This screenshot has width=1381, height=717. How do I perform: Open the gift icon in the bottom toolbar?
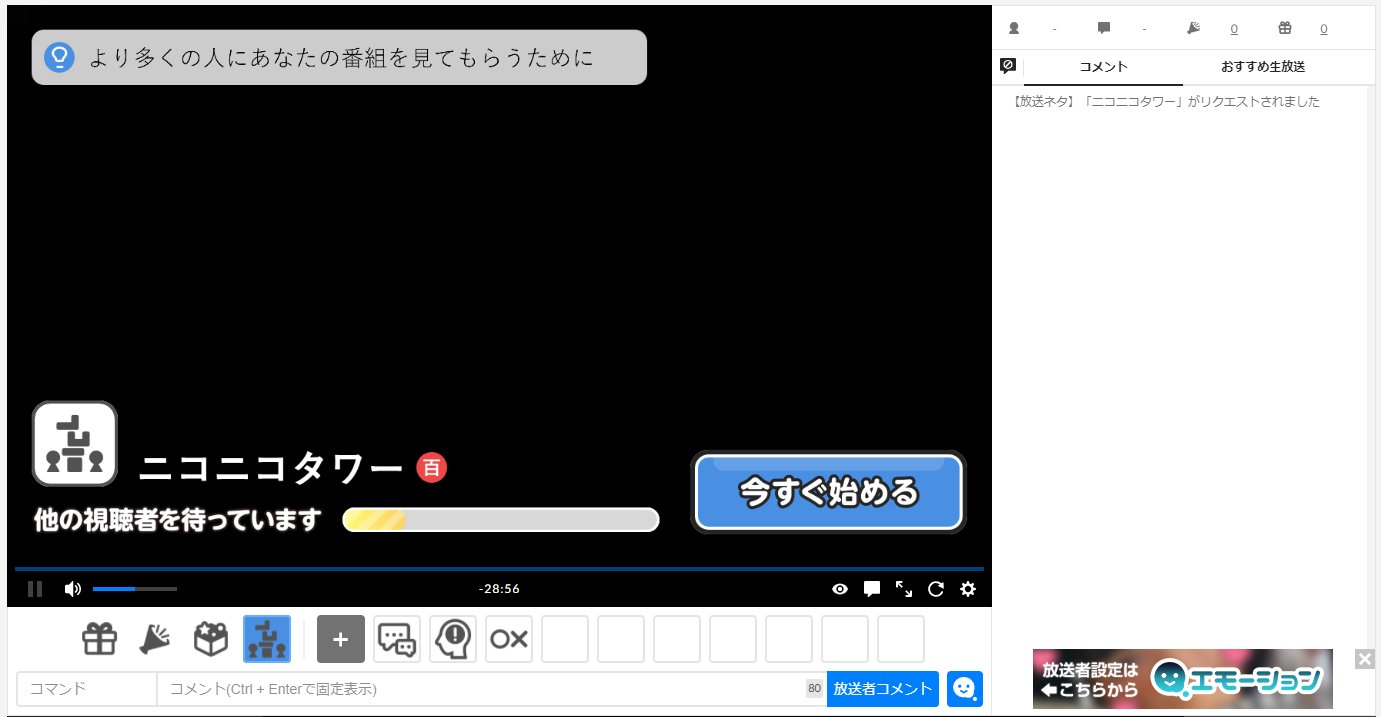click(100, 639)
